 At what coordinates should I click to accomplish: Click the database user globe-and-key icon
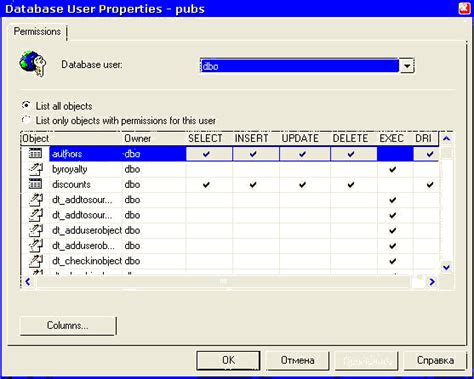tap(33, 64)
